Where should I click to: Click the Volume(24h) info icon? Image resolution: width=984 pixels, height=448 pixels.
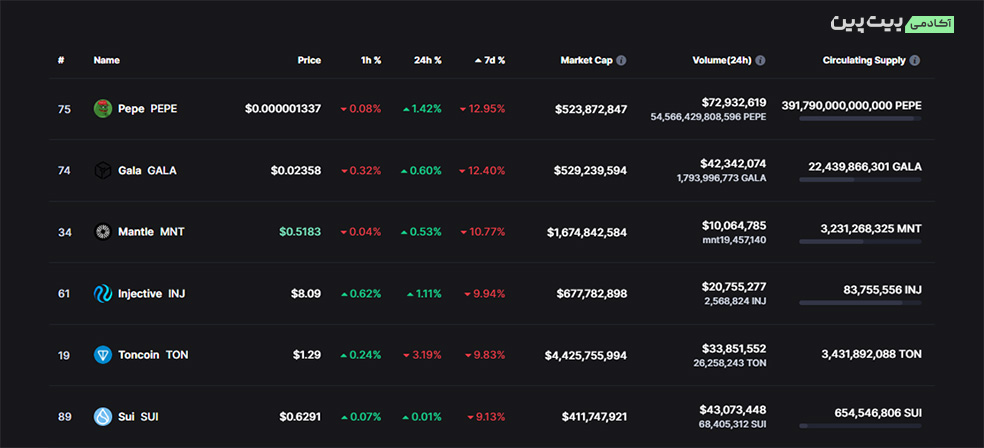pos(760,60)
